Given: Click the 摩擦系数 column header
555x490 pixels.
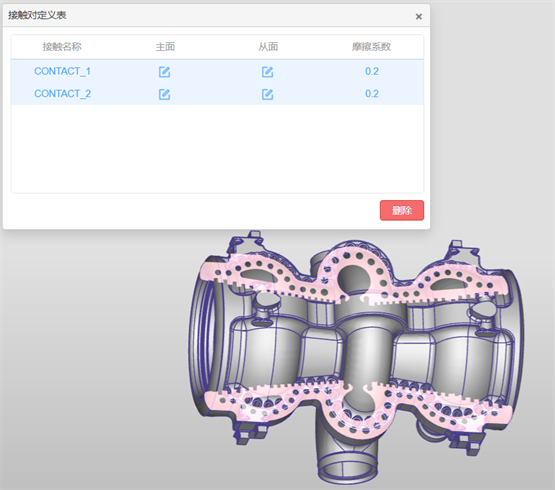Looking at the screenshot, I should 371,46.
